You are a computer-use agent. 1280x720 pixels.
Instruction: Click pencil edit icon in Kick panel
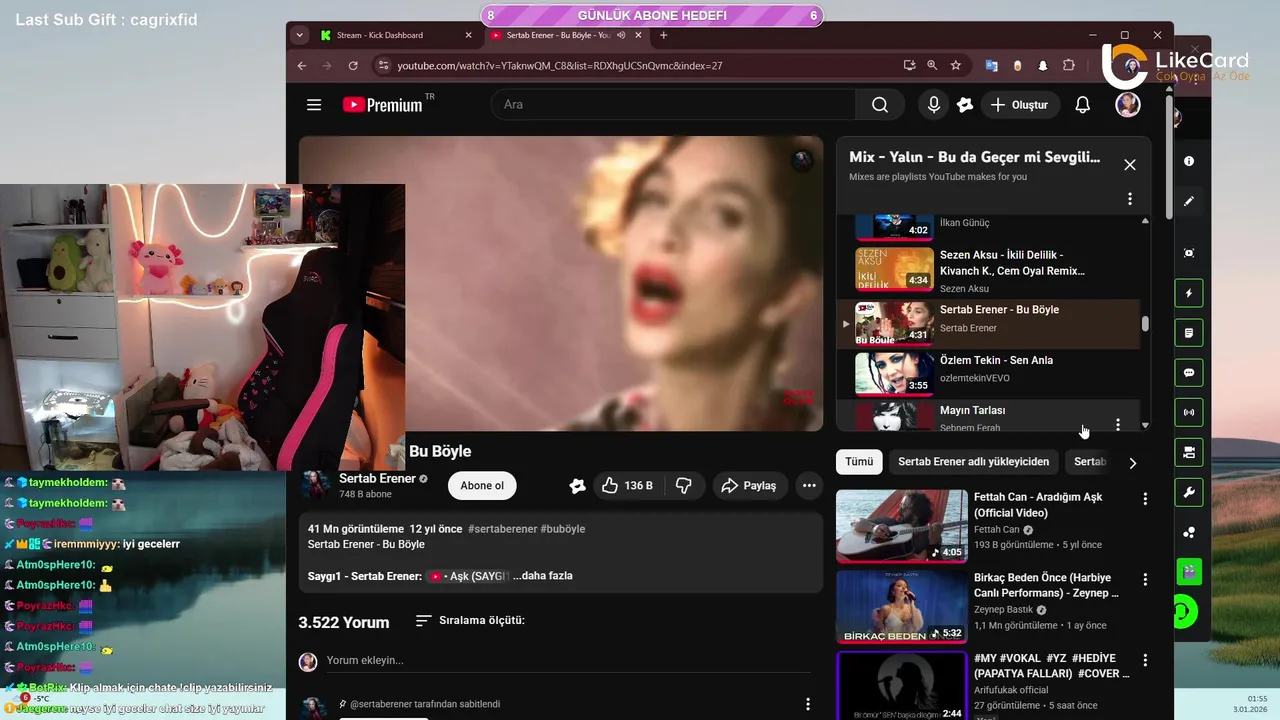tap(1189, 201)
